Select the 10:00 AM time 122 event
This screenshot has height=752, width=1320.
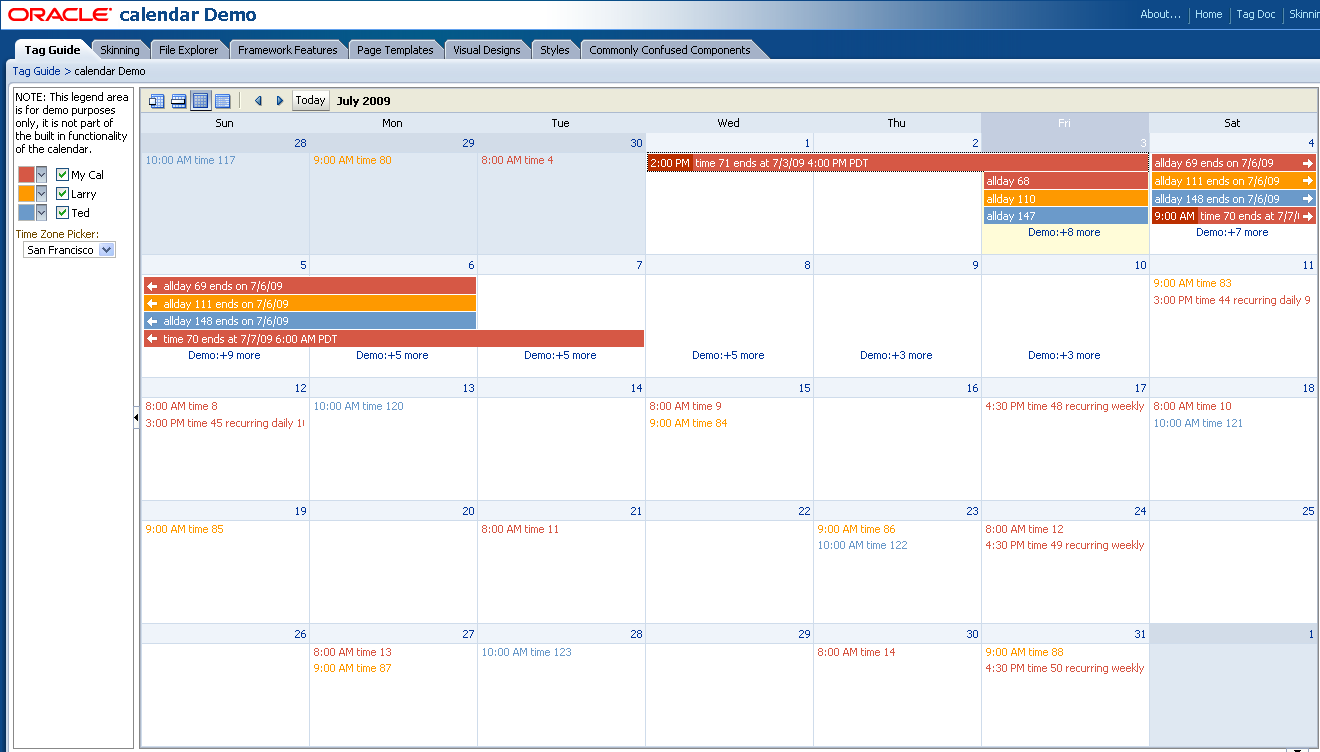(x=863, y=545)
